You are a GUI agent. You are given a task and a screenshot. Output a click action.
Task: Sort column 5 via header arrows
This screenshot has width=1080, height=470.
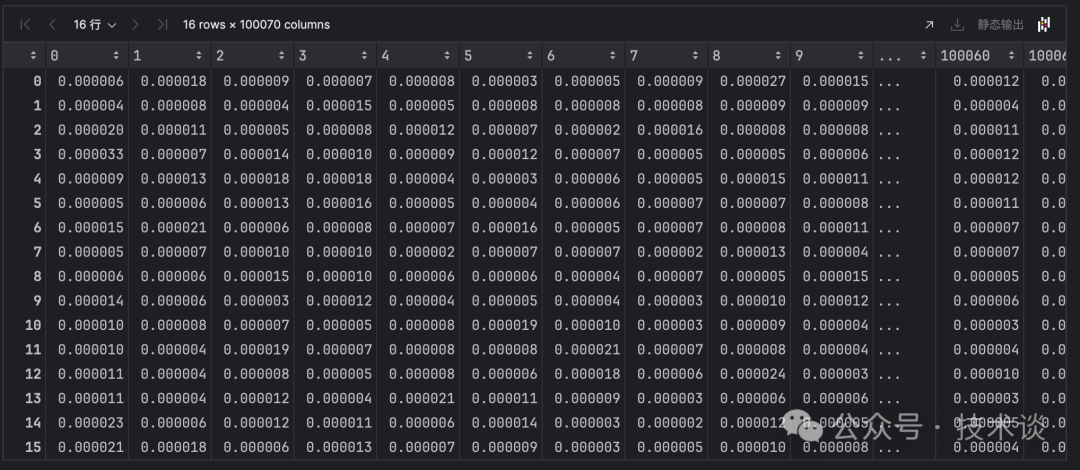[530, 56]
